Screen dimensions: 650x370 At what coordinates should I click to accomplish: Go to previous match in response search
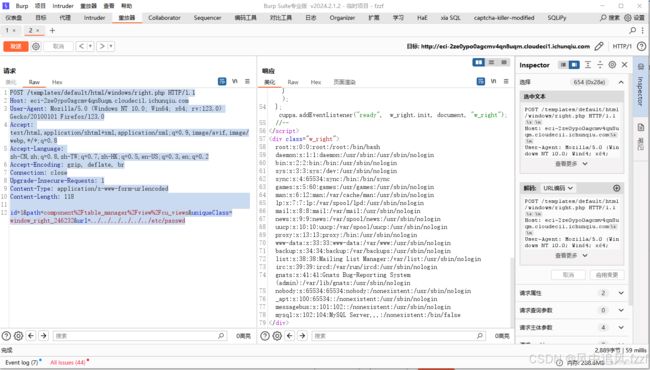point(290,336)
